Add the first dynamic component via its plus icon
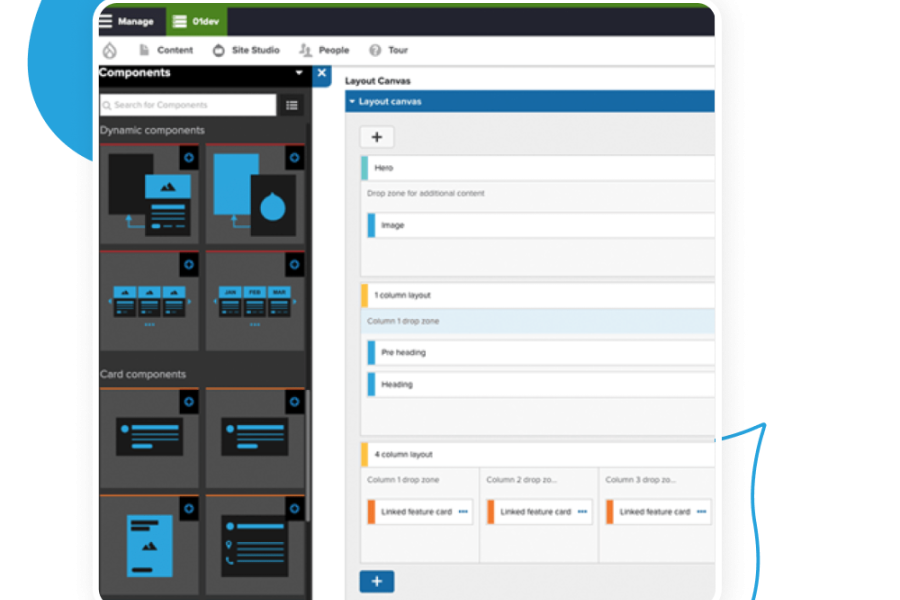The image size is (900, 600). 189,157
